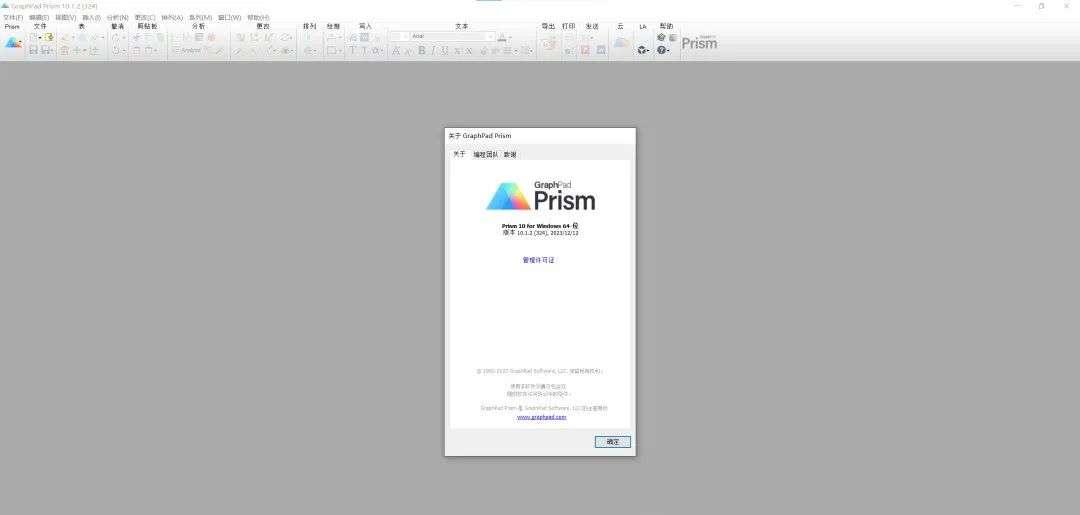
Task: Open the Arial font name dropdown
Action: (x=490, y=36)
